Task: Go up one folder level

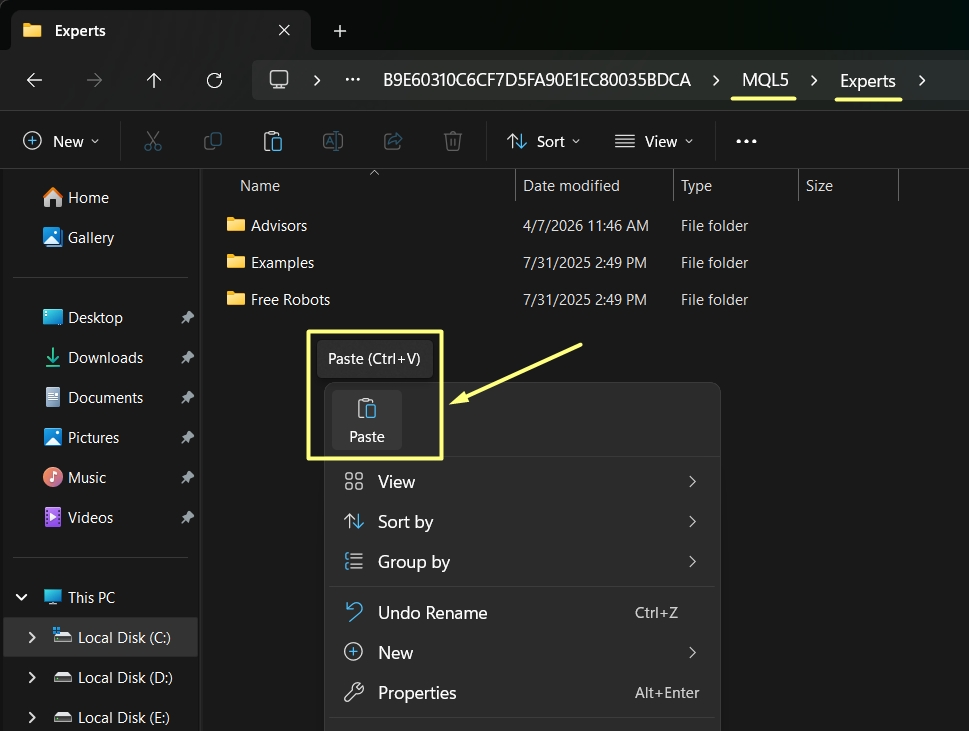Action: (154, 81)
